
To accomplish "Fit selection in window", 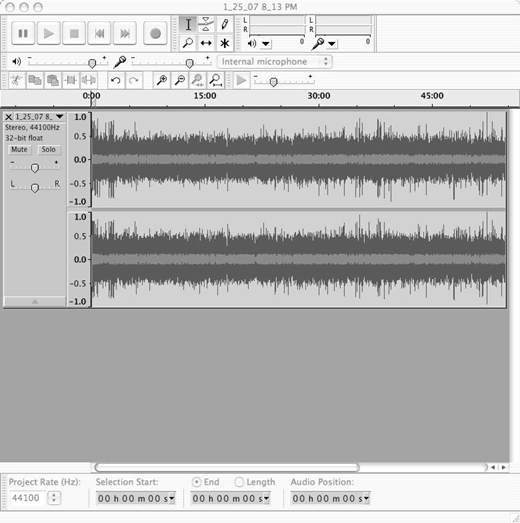I will (198, 80).
